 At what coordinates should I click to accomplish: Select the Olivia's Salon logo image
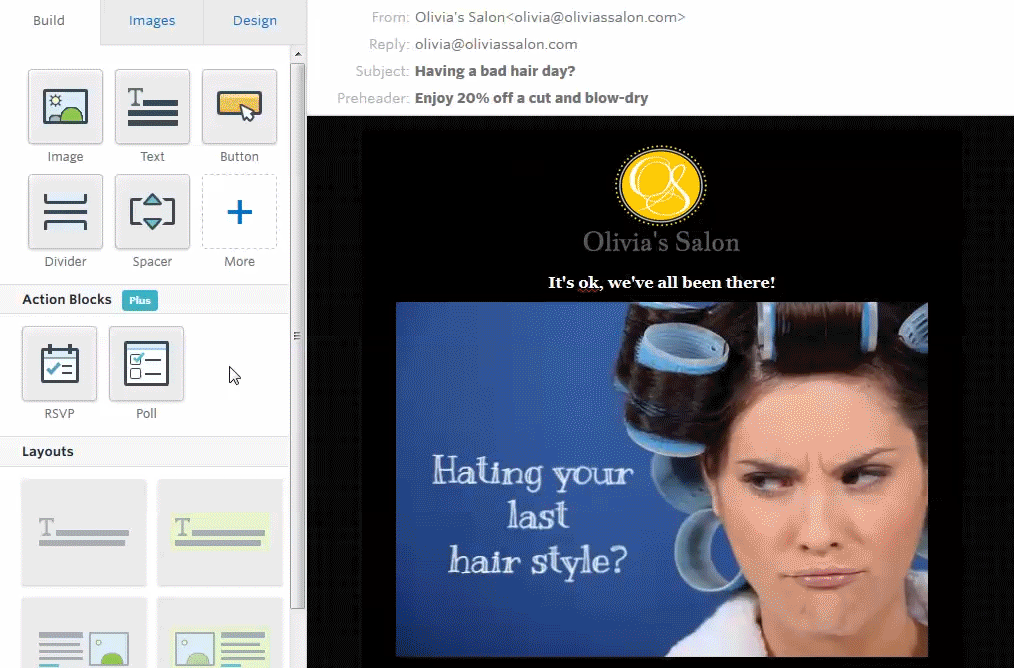(x=661, y=199)
